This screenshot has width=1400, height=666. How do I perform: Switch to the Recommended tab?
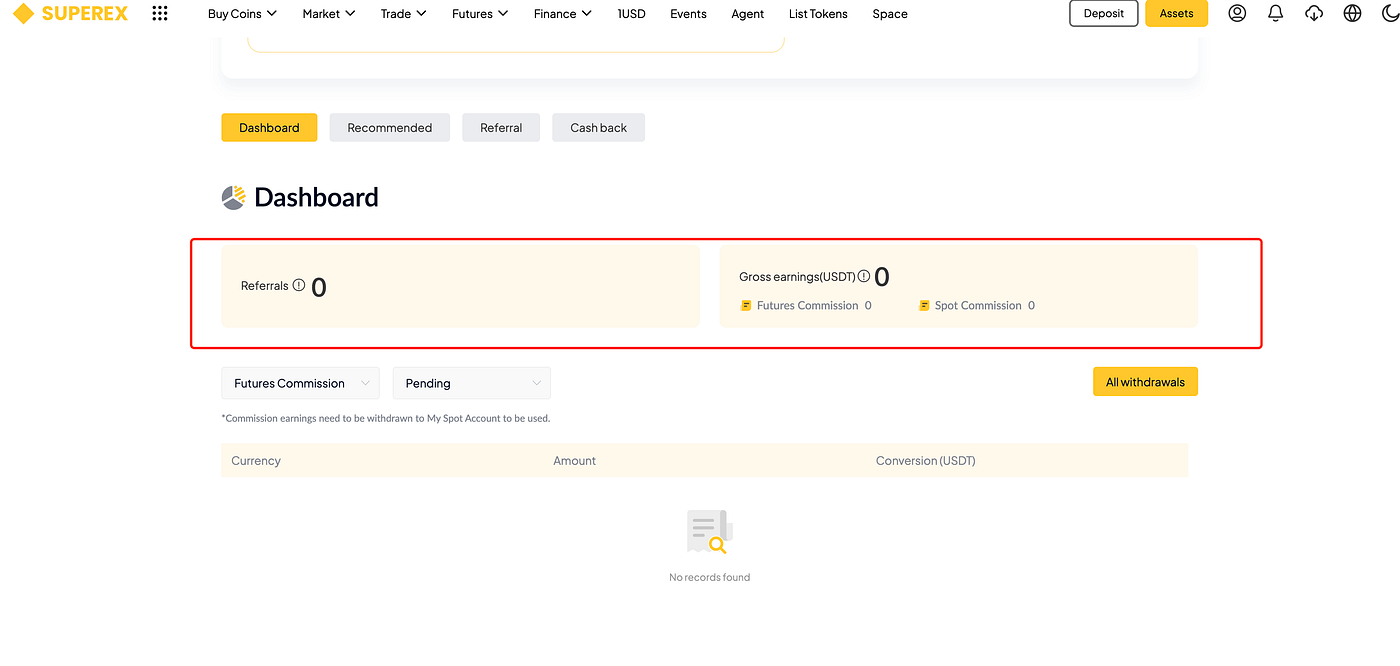point(390,127)
